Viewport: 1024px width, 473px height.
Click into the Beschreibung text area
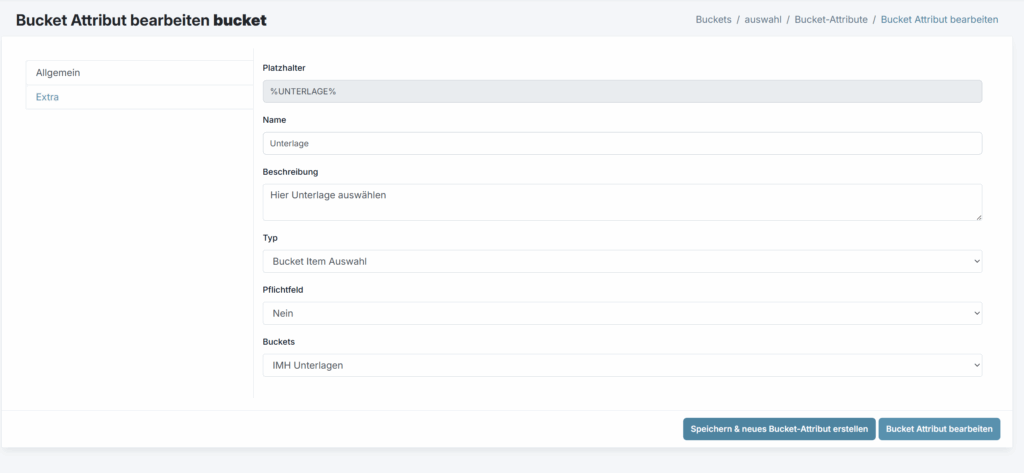[x=621, y=202]
